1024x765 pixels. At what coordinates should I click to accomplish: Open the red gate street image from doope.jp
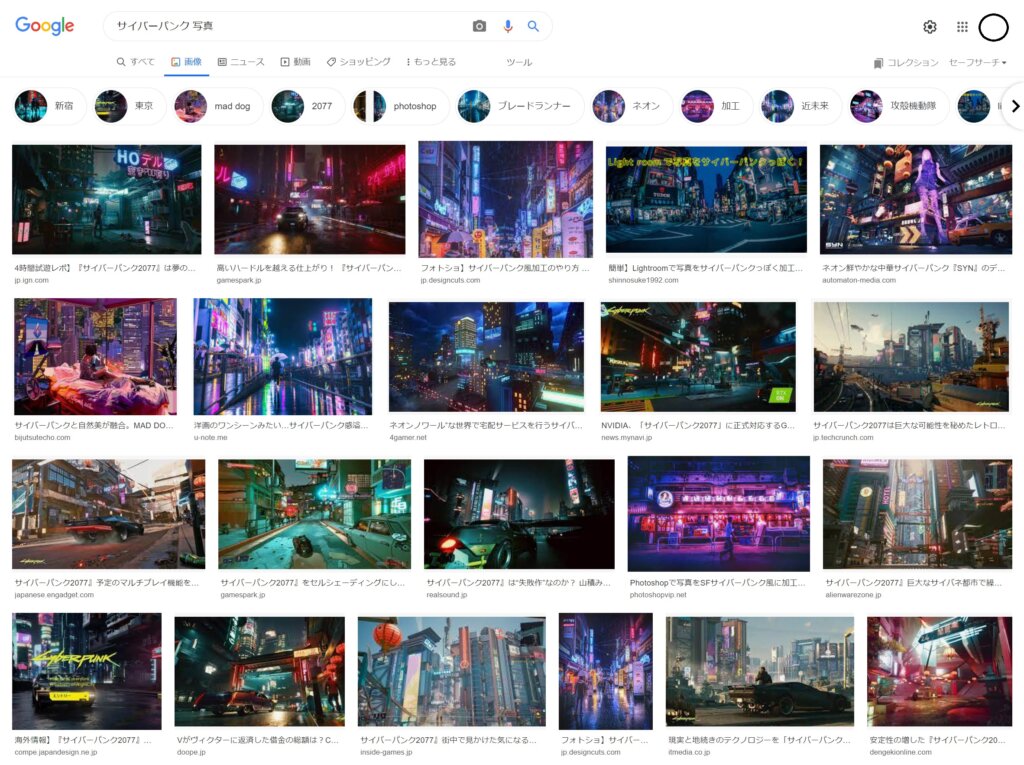click(x=259, y=671)
